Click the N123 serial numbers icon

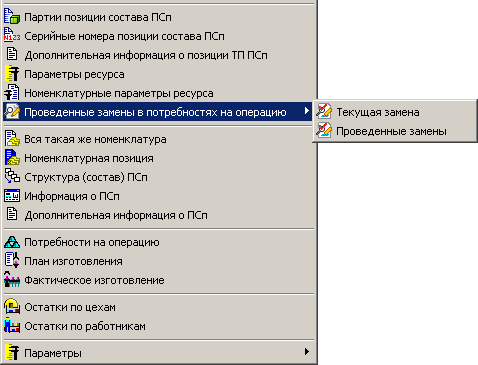pos(12,36)
